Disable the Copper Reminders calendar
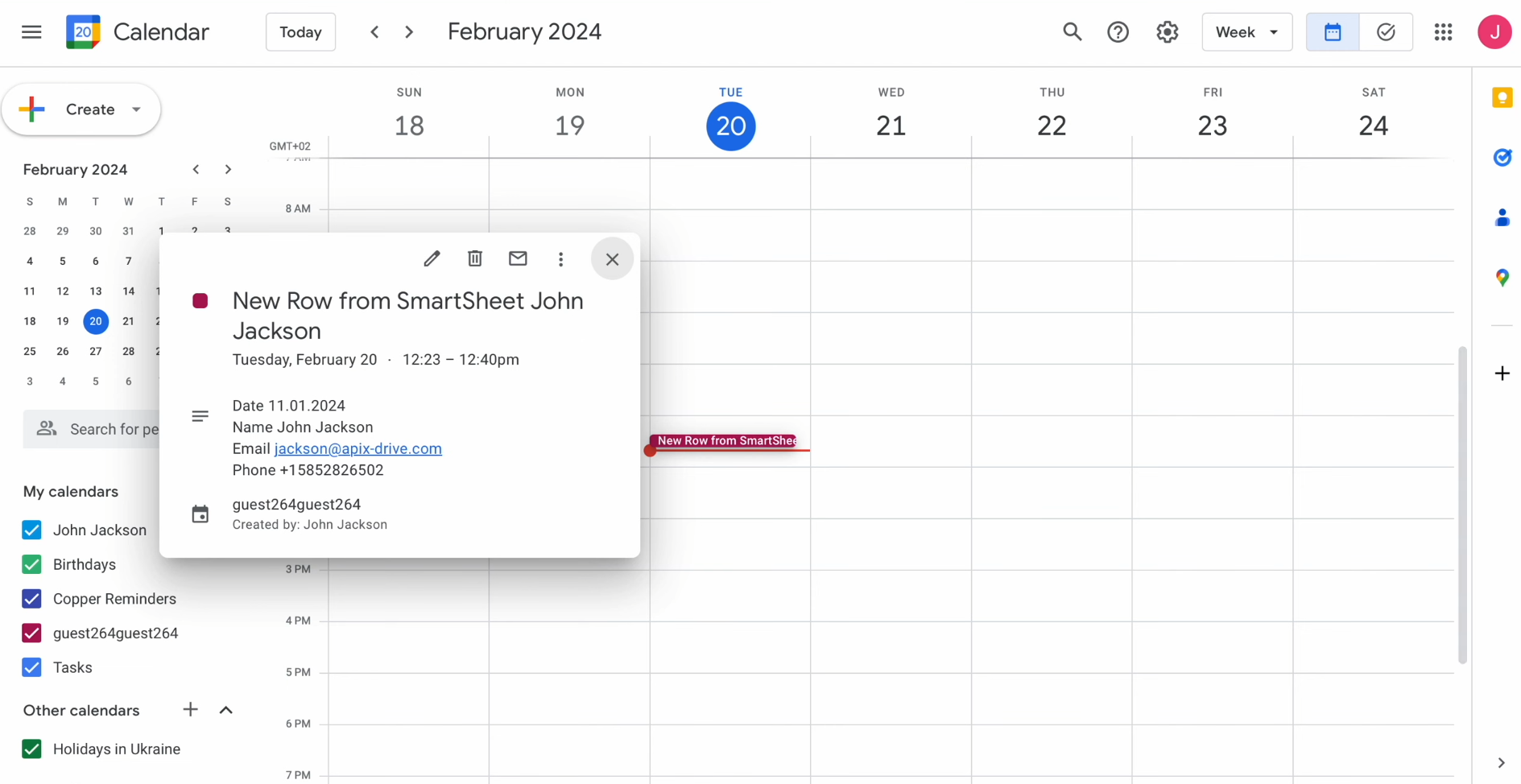1521x784 pixels. pos(31,599)
